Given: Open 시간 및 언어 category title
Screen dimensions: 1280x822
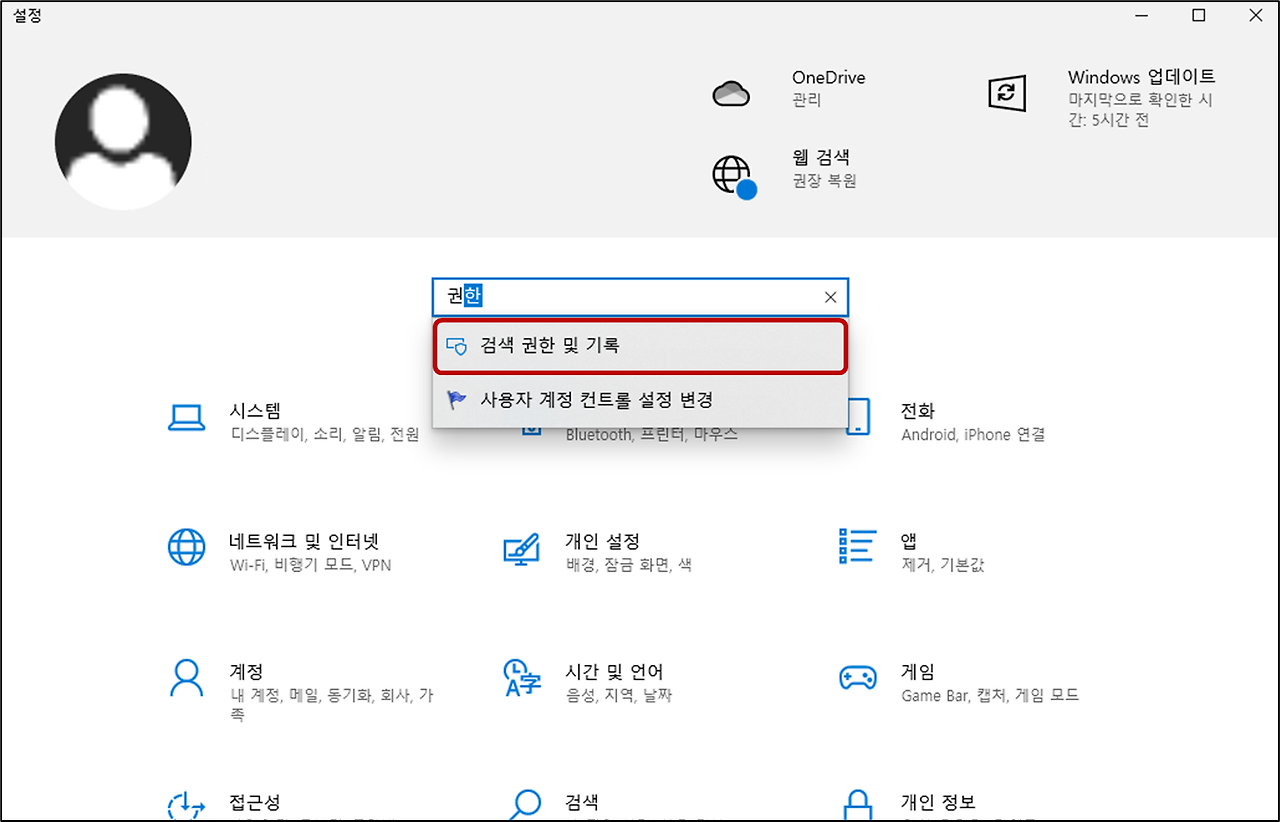Looking at the screenshot, I should 614,671.
